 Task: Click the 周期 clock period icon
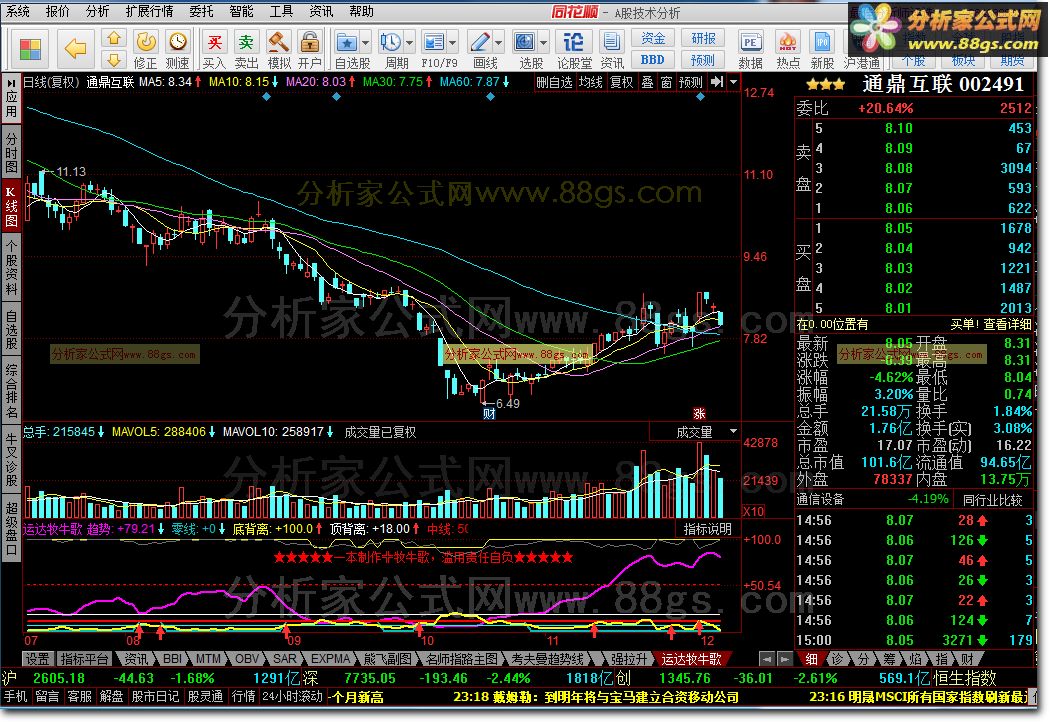click(x=390, y=42)
